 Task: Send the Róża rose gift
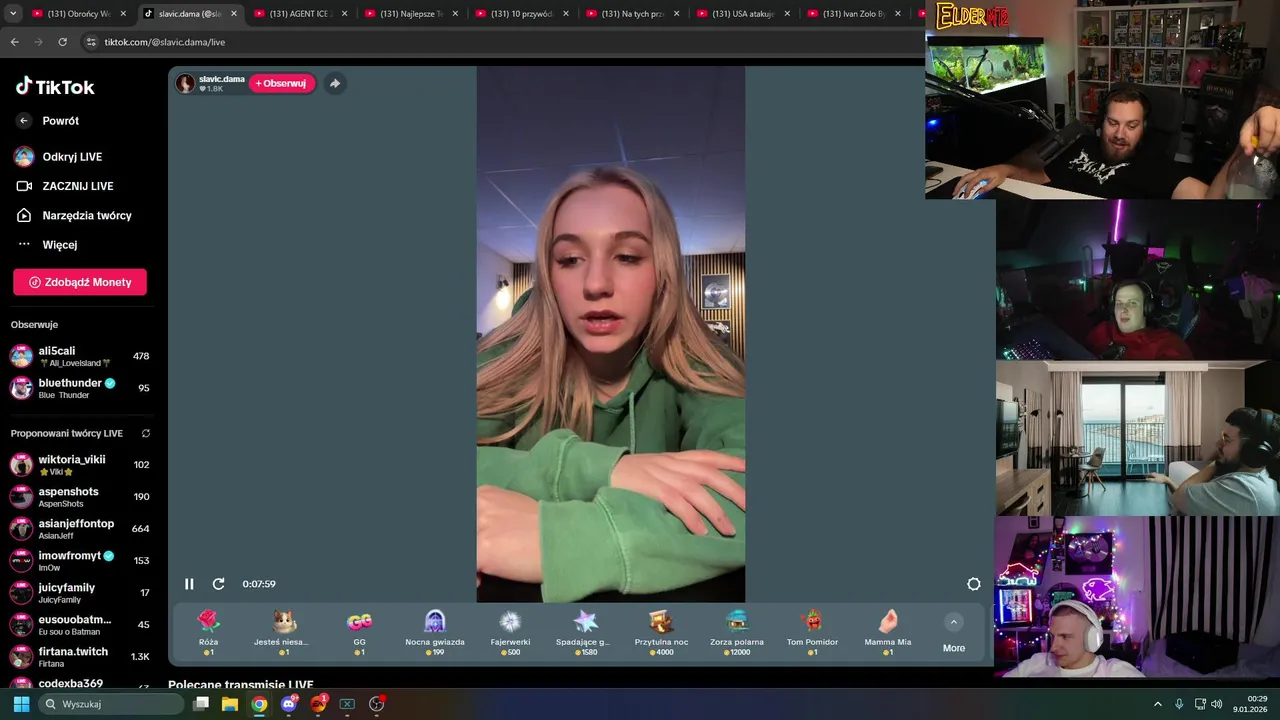208,632
